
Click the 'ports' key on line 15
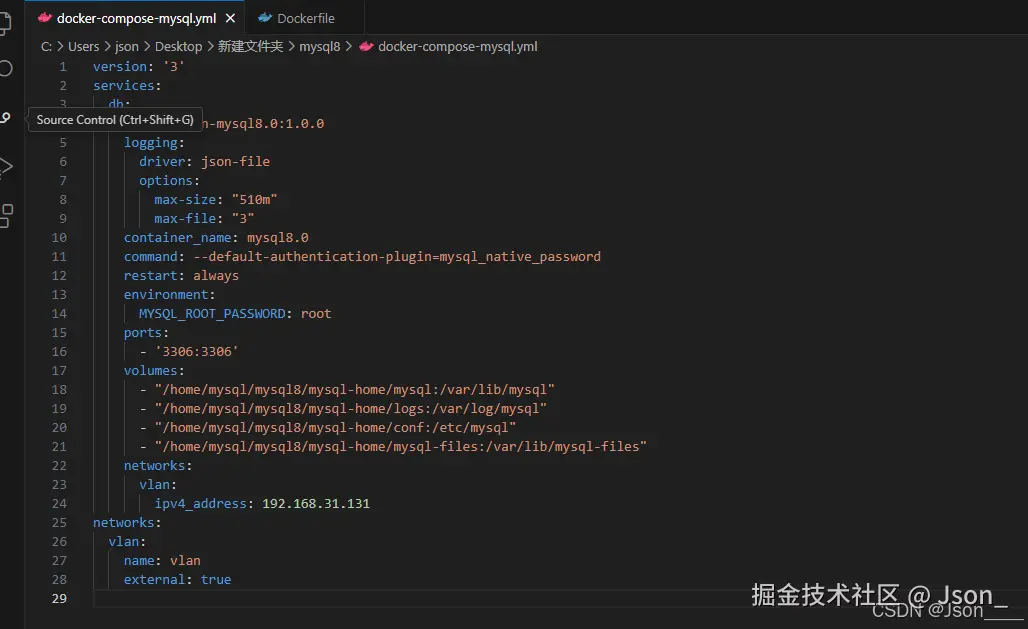click(143, 333)
